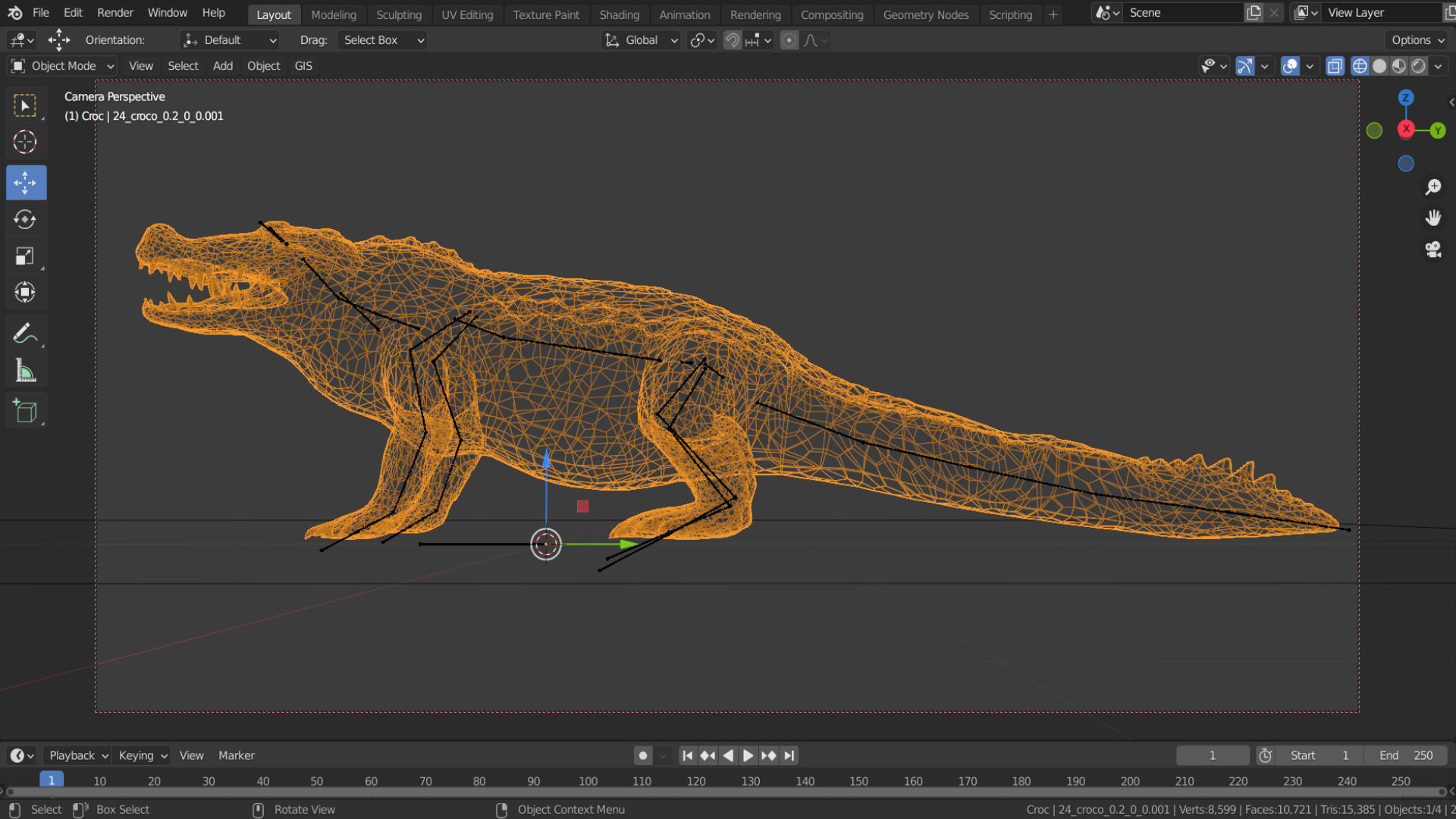
Task: Jump to the first frame
Action: click(x=687, y=755)
